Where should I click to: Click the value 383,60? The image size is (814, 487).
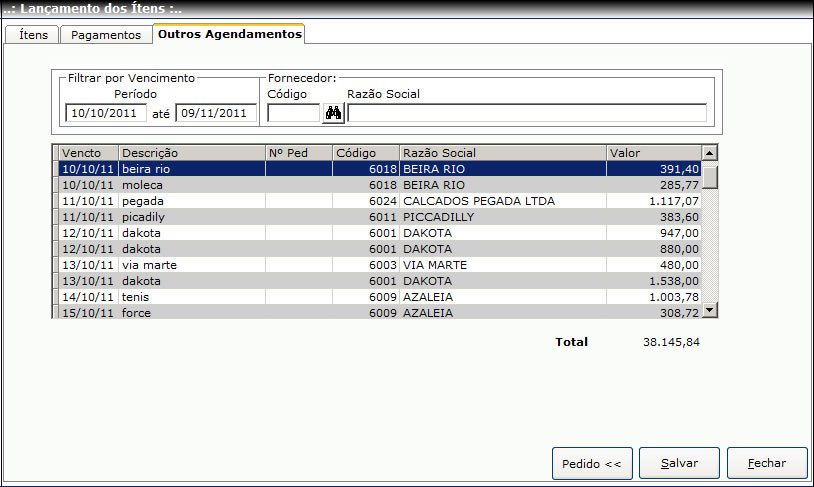[679, 217]
